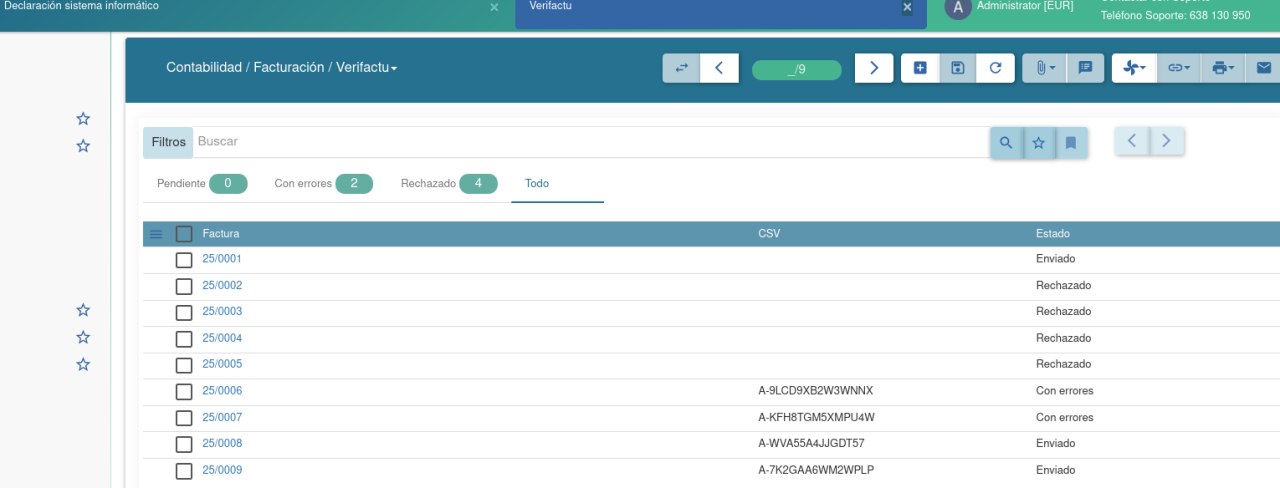Click the record counter _/9 pill
This screenshot has width=1280, height=488.
coord(797,70)
